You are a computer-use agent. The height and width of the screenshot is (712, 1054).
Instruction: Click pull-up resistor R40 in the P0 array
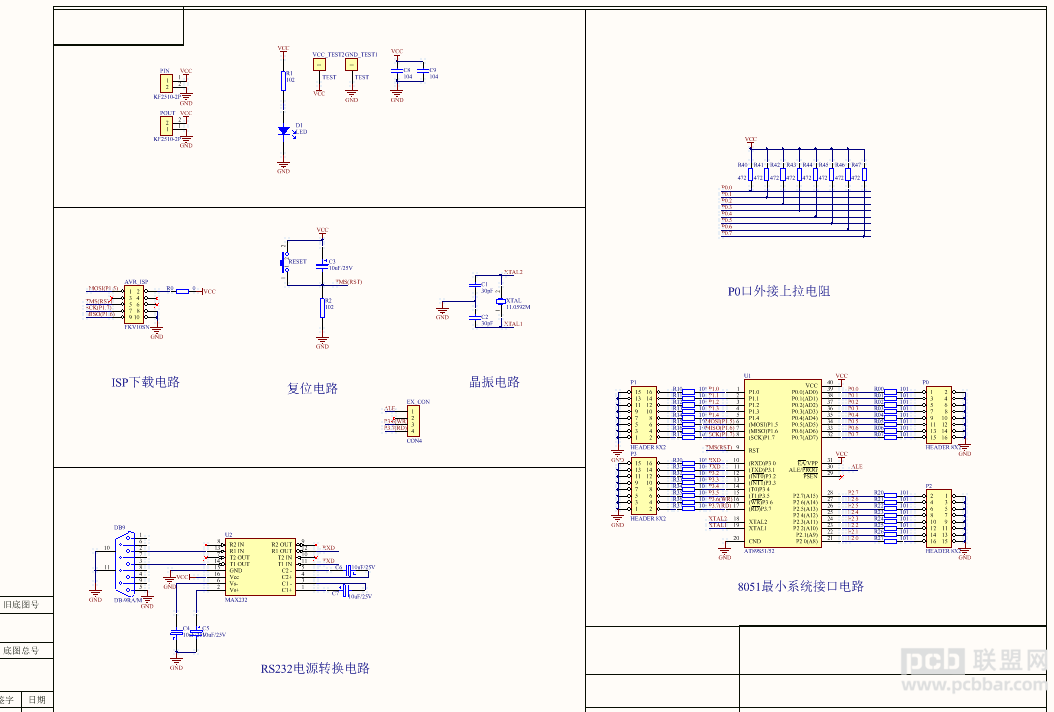click(x=751, y=175)
